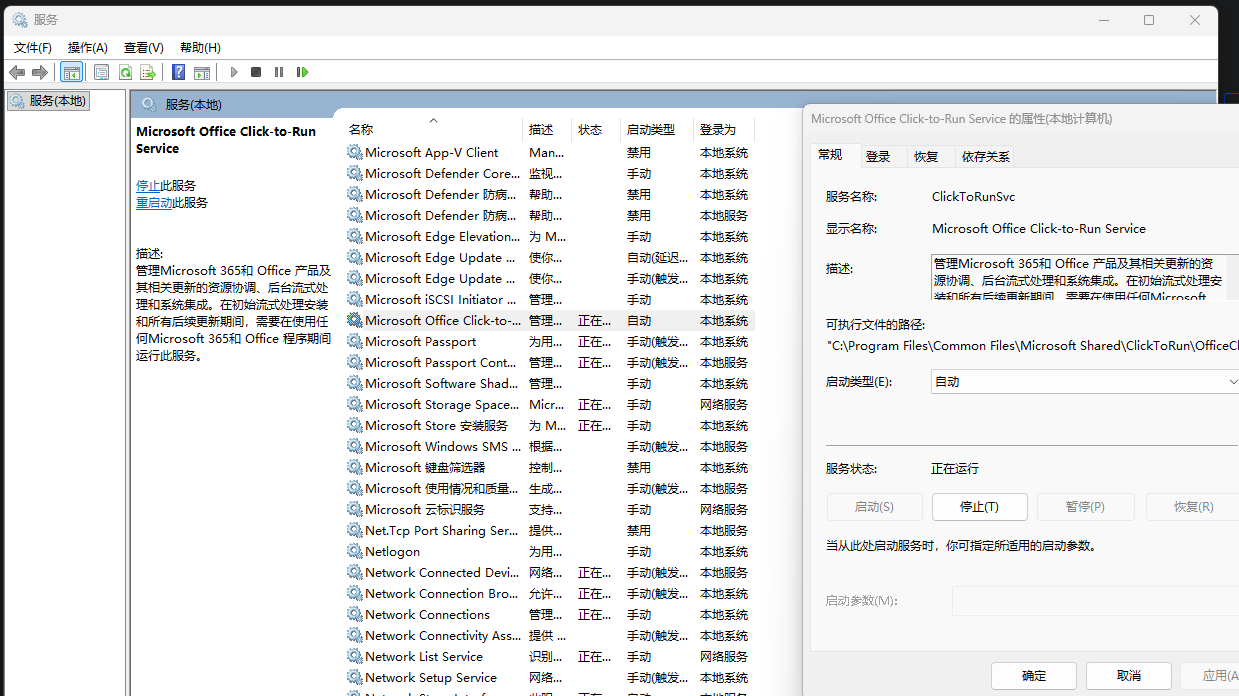Click the 取消 button

[x=1129, y=676]
